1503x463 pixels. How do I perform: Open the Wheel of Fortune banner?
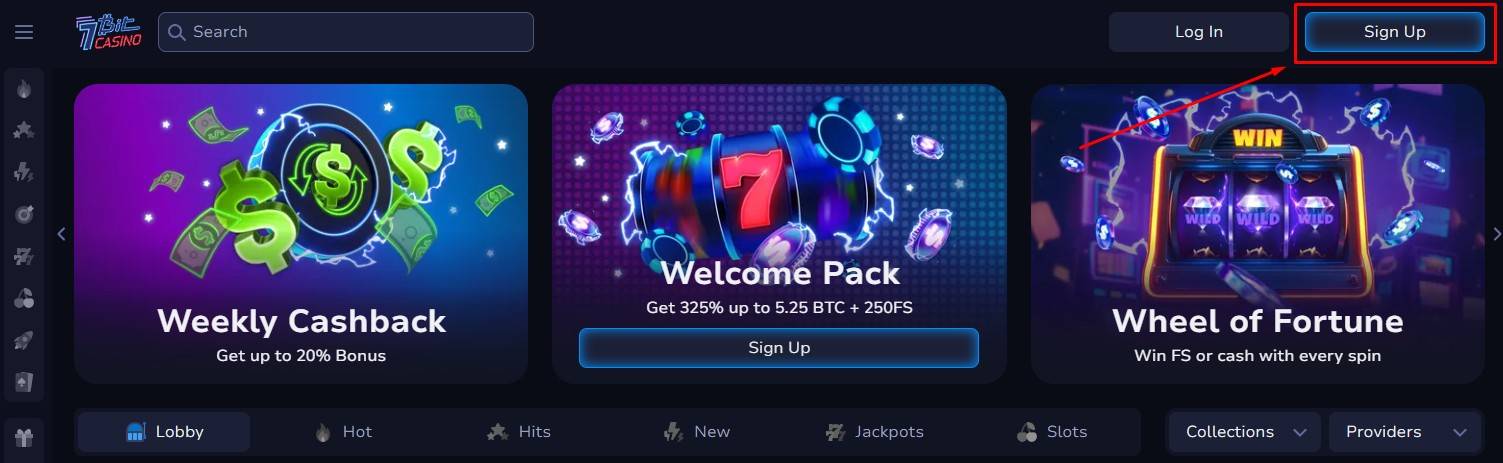pos(1257,234)
